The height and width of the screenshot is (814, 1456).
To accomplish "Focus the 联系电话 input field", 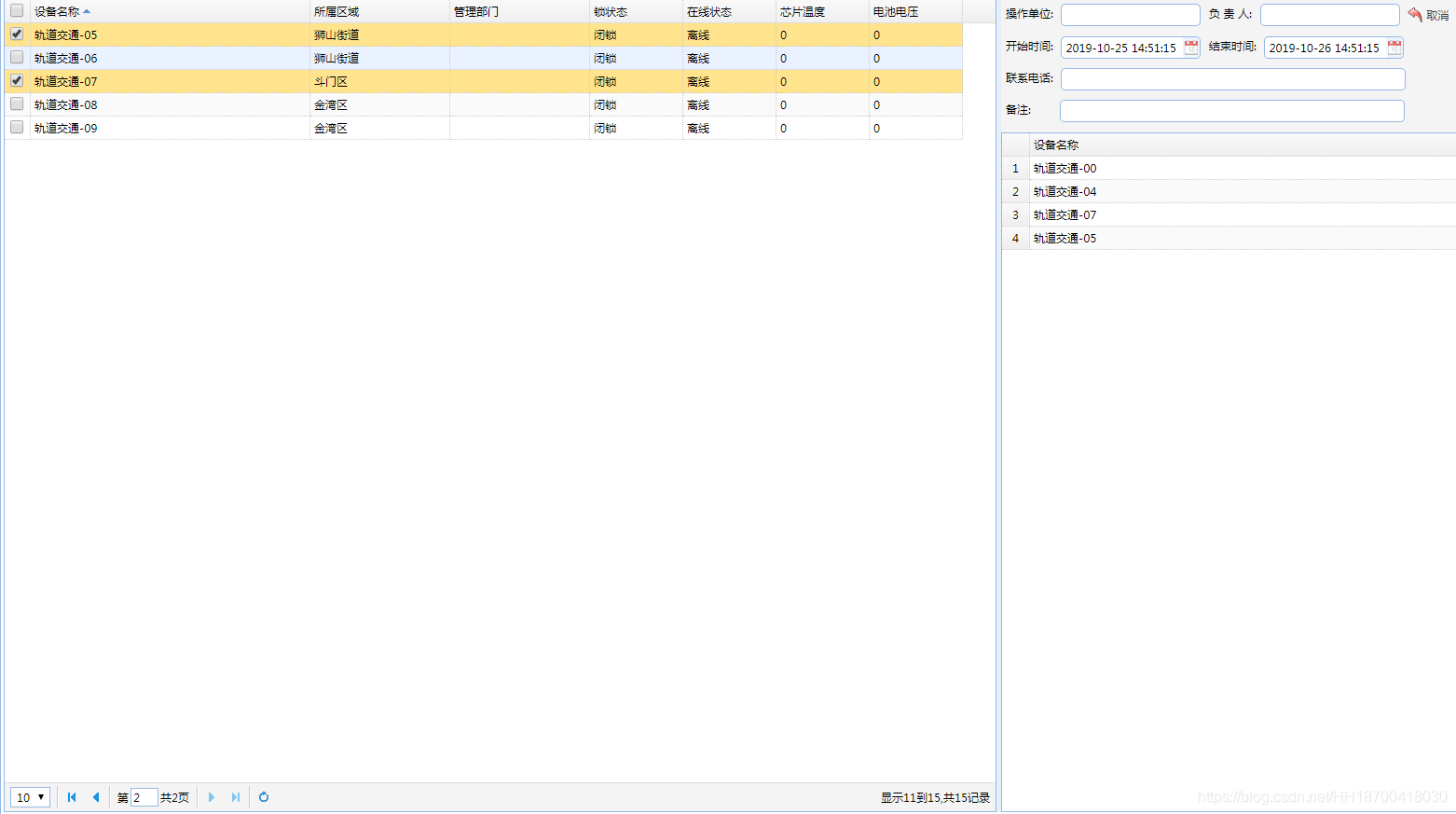I will click(x=1233, y=79).
